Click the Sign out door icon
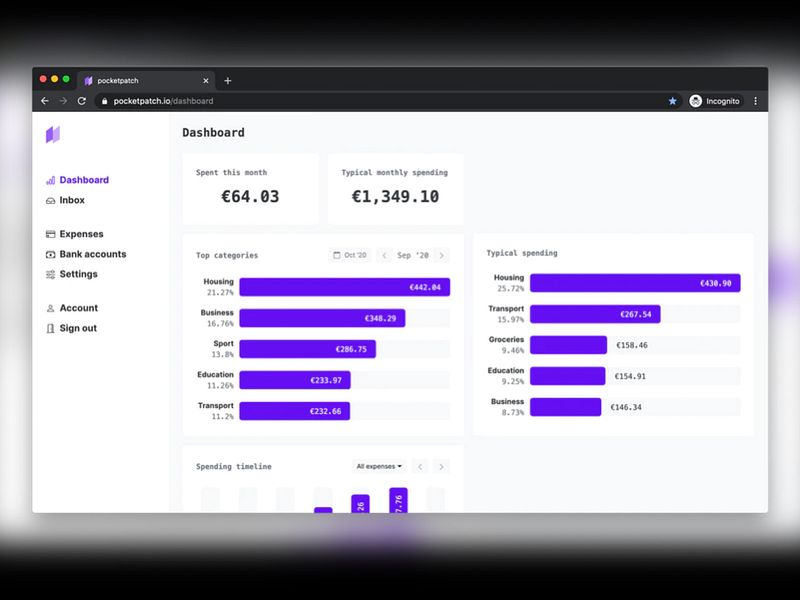Screen dimensions: 800x600 [51, 328]
